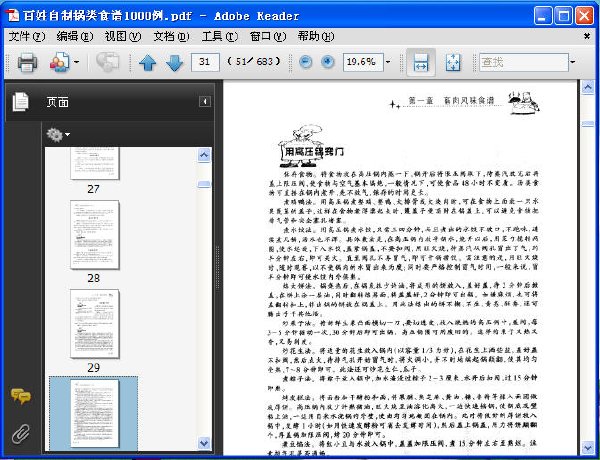Zoom out with the minus button

point(305,62)
